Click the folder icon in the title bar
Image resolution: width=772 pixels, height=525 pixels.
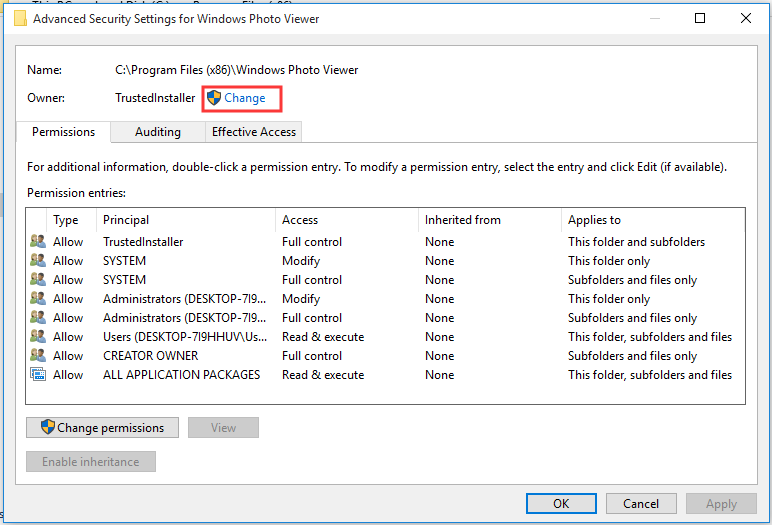(19, 18)
